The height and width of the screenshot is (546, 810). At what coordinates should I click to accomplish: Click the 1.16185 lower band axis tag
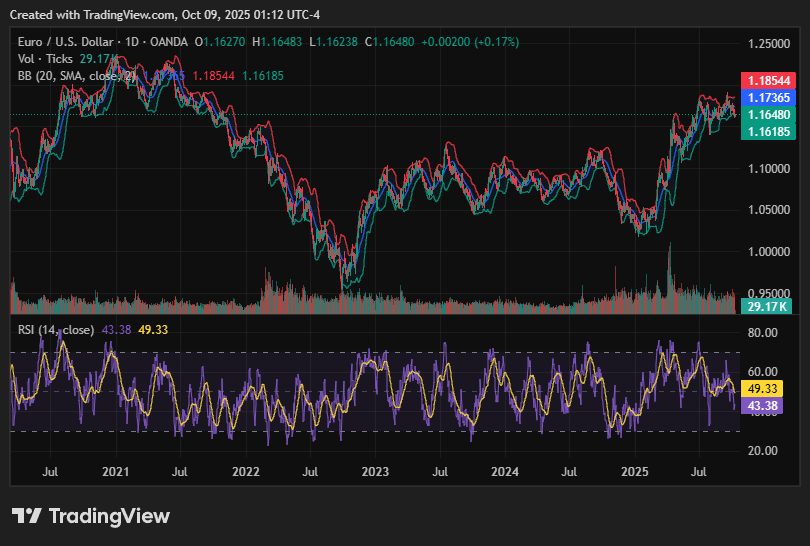tap(767, 132)
